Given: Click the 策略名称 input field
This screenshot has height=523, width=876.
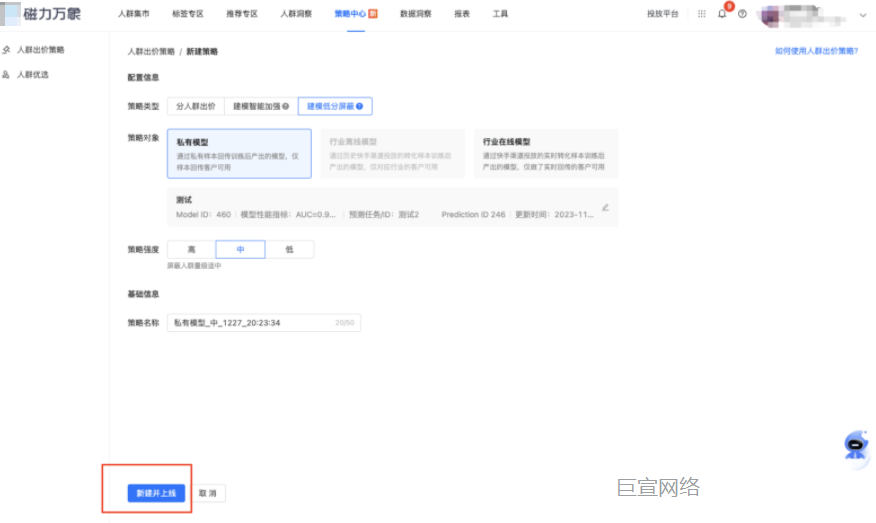Looking at the screenshot, I should click(264, 322).
